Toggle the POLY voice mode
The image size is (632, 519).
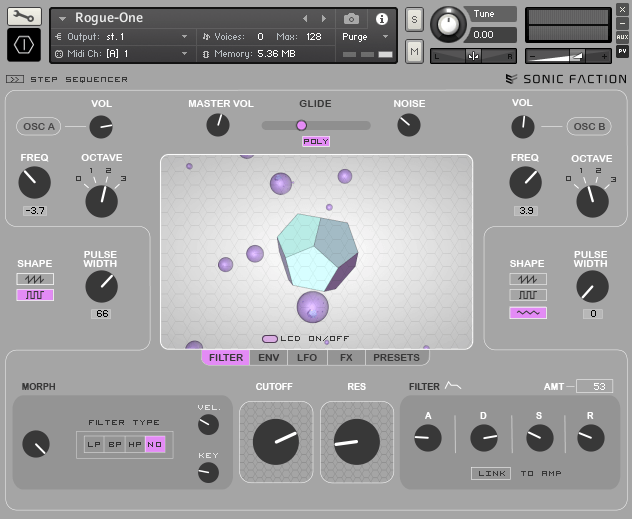click(x=316, y=141)
